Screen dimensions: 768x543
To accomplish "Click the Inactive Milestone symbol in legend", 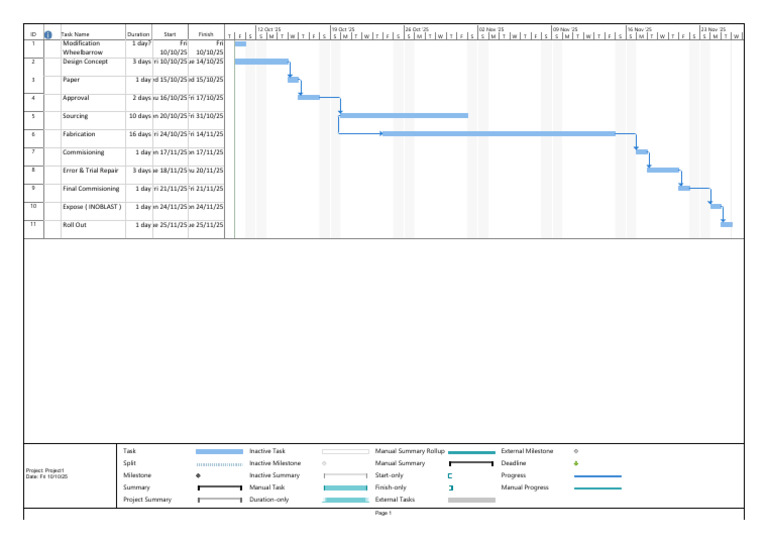I will 324,463.
